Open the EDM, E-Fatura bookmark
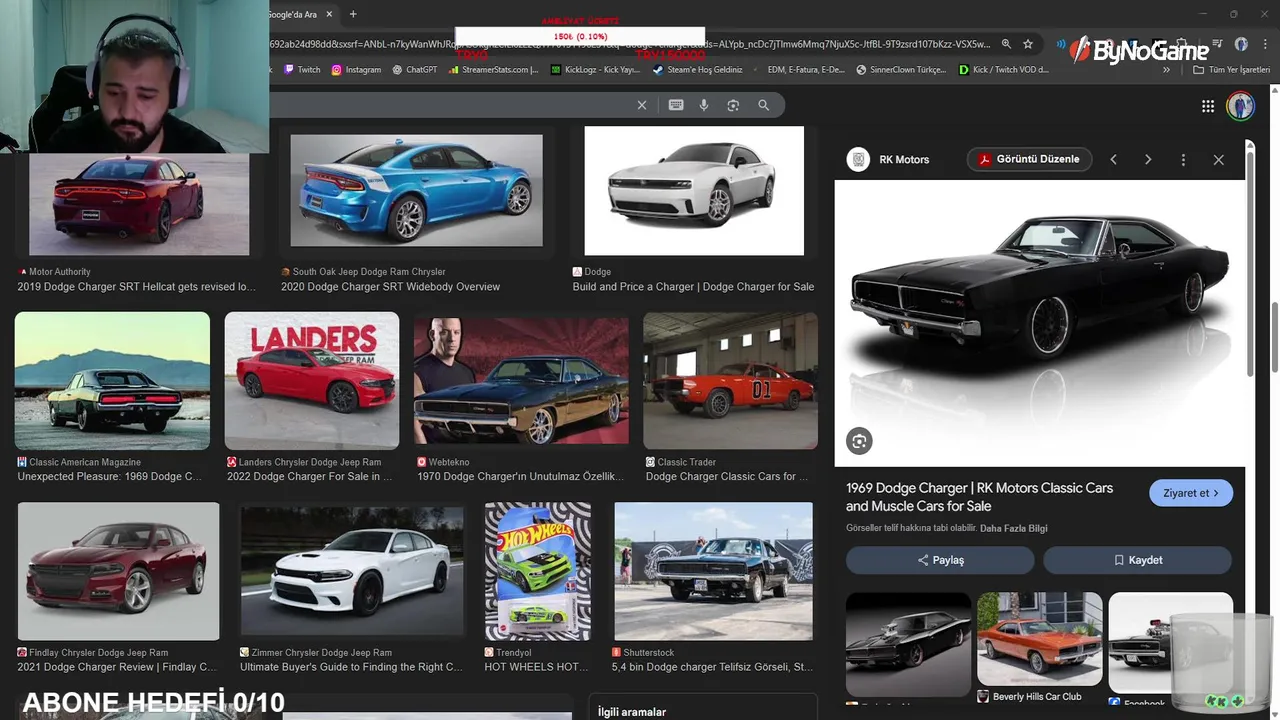The height and width of the screenshot is (720, 1280). coord(799,70)
